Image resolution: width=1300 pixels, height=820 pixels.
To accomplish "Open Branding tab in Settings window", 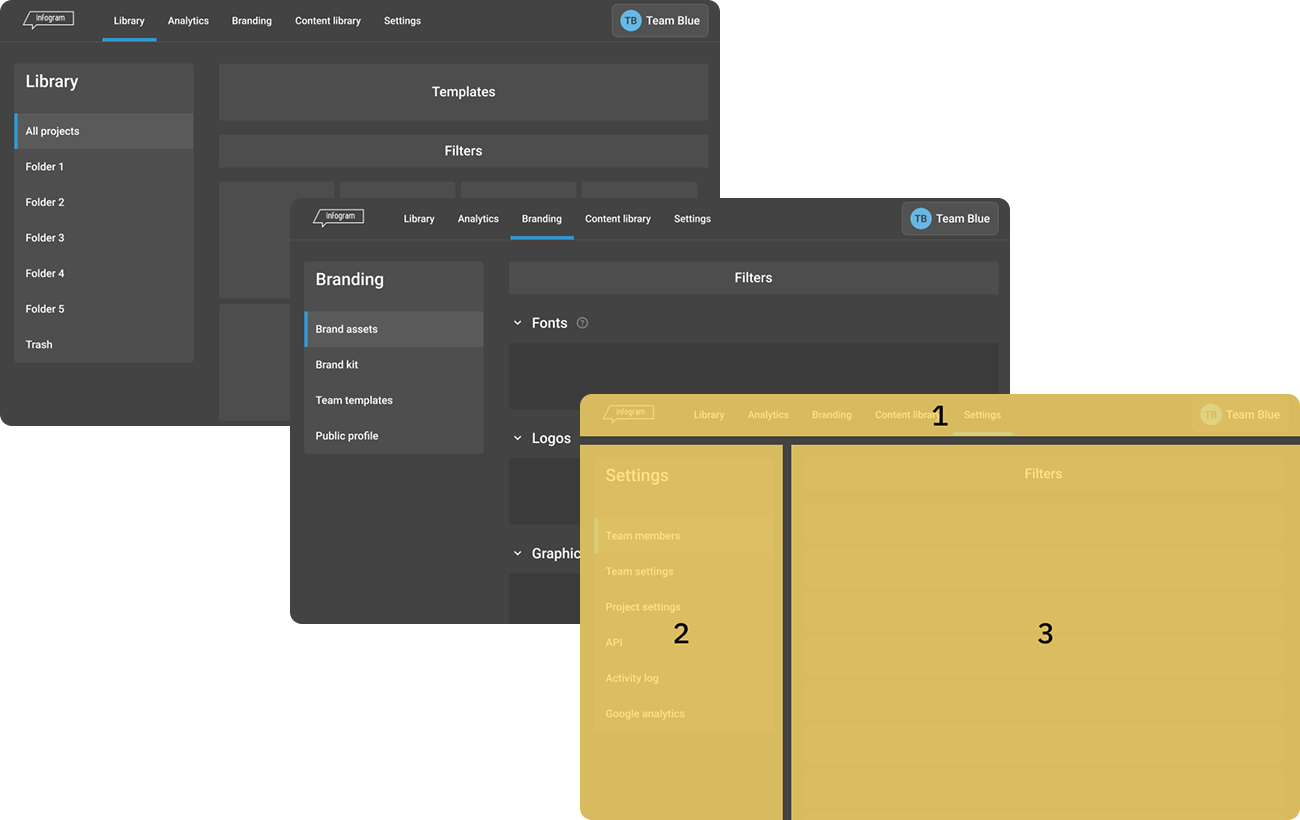I will (x=832, y=415).
